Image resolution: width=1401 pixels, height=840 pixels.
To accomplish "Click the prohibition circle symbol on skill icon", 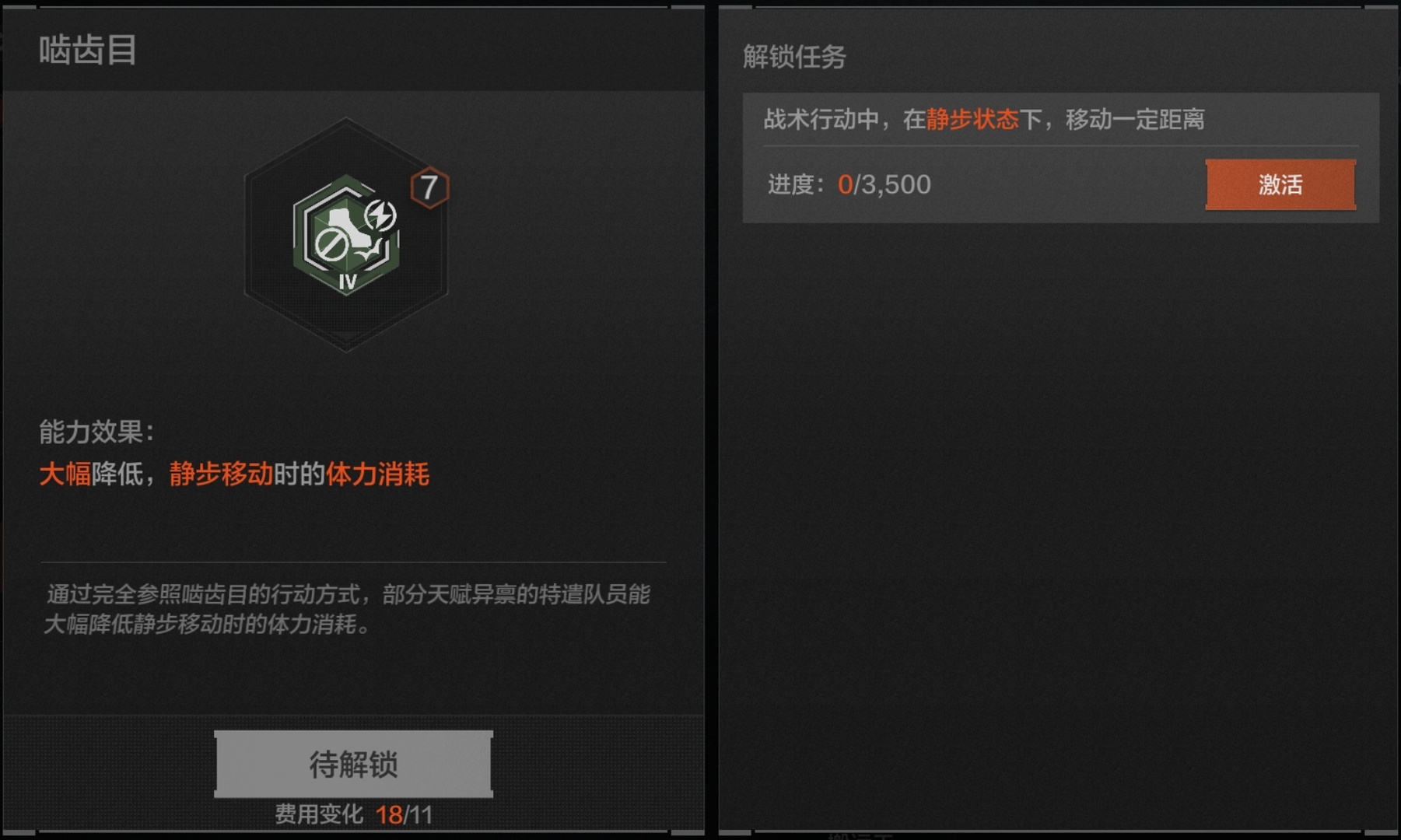I will click(331, 246).
